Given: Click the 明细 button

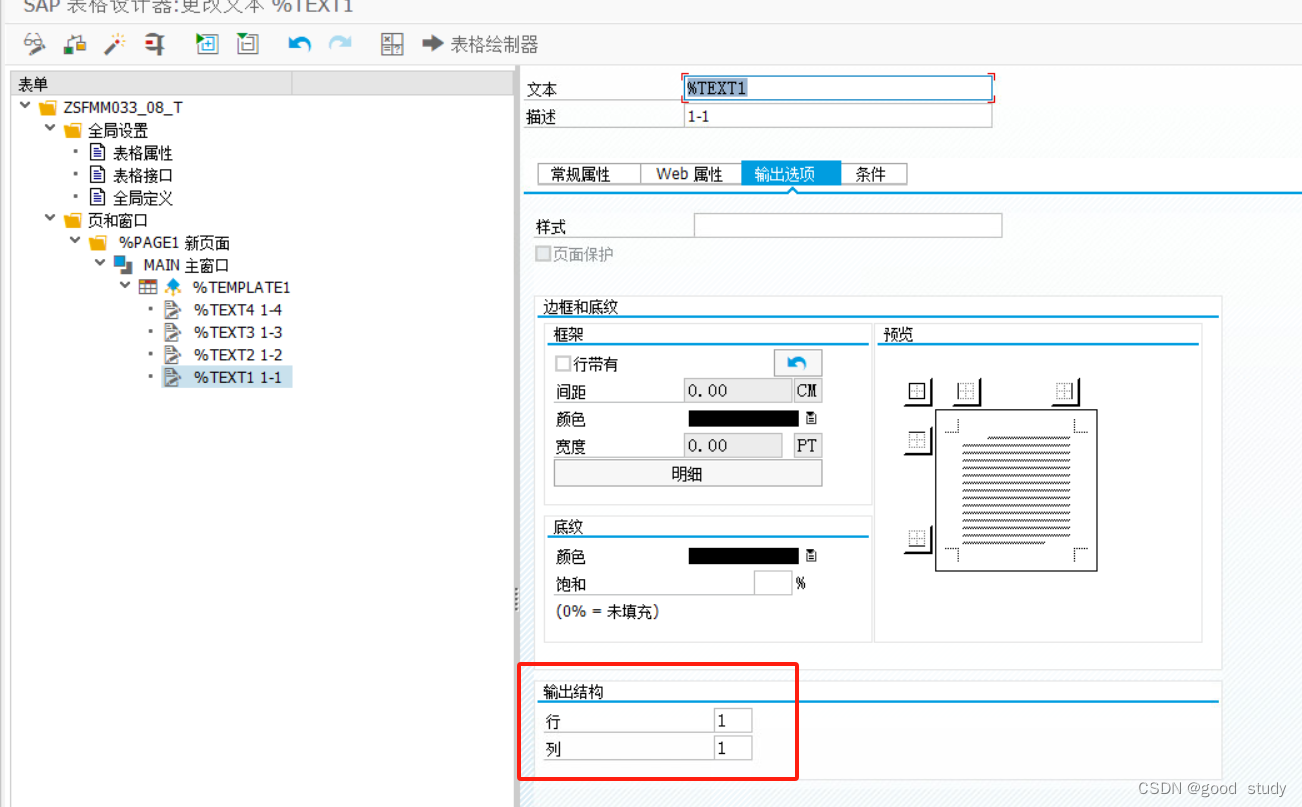Looking at the screenshot, I should [x=687, y=472].
